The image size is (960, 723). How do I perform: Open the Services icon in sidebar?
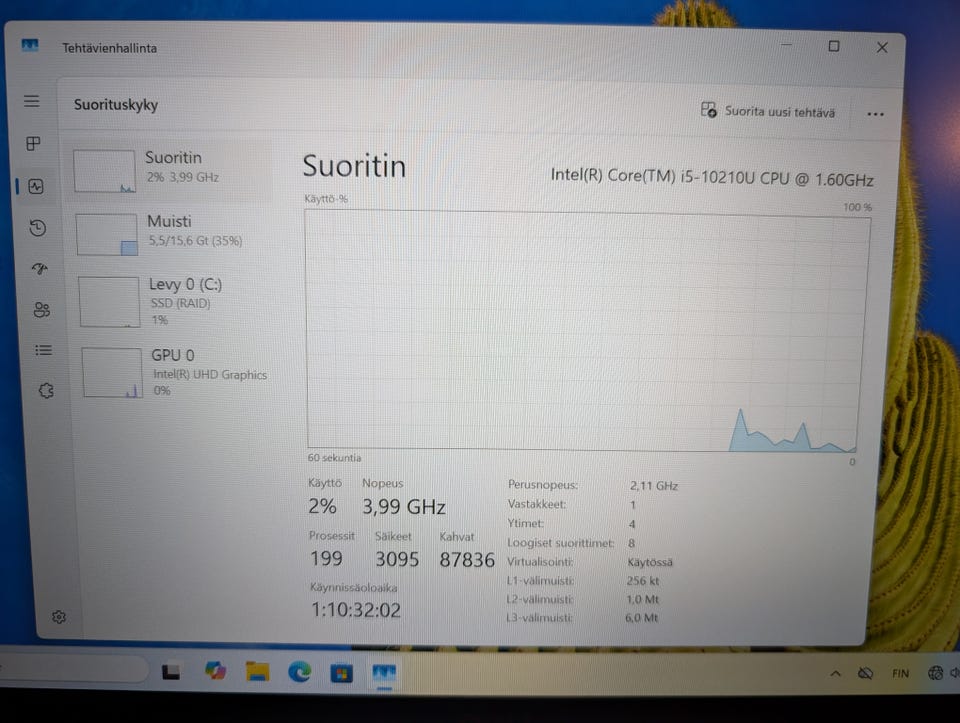[46, 391]
